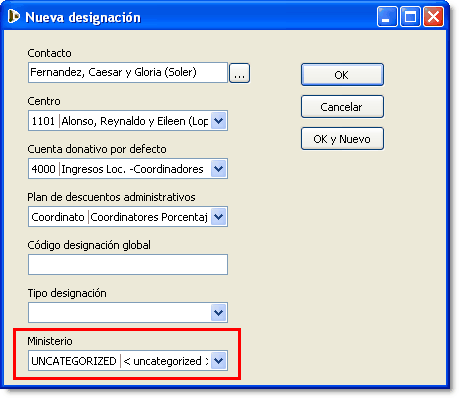Expand the Centro dropdown arrow

tap(219, 121)
